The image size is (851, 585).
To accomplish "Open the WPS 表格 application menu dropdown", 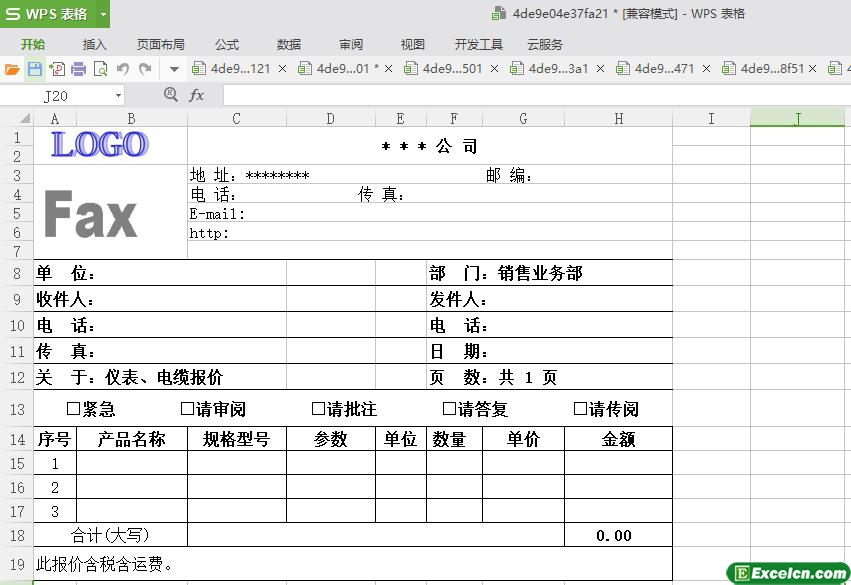I will [x=103, y=14].
